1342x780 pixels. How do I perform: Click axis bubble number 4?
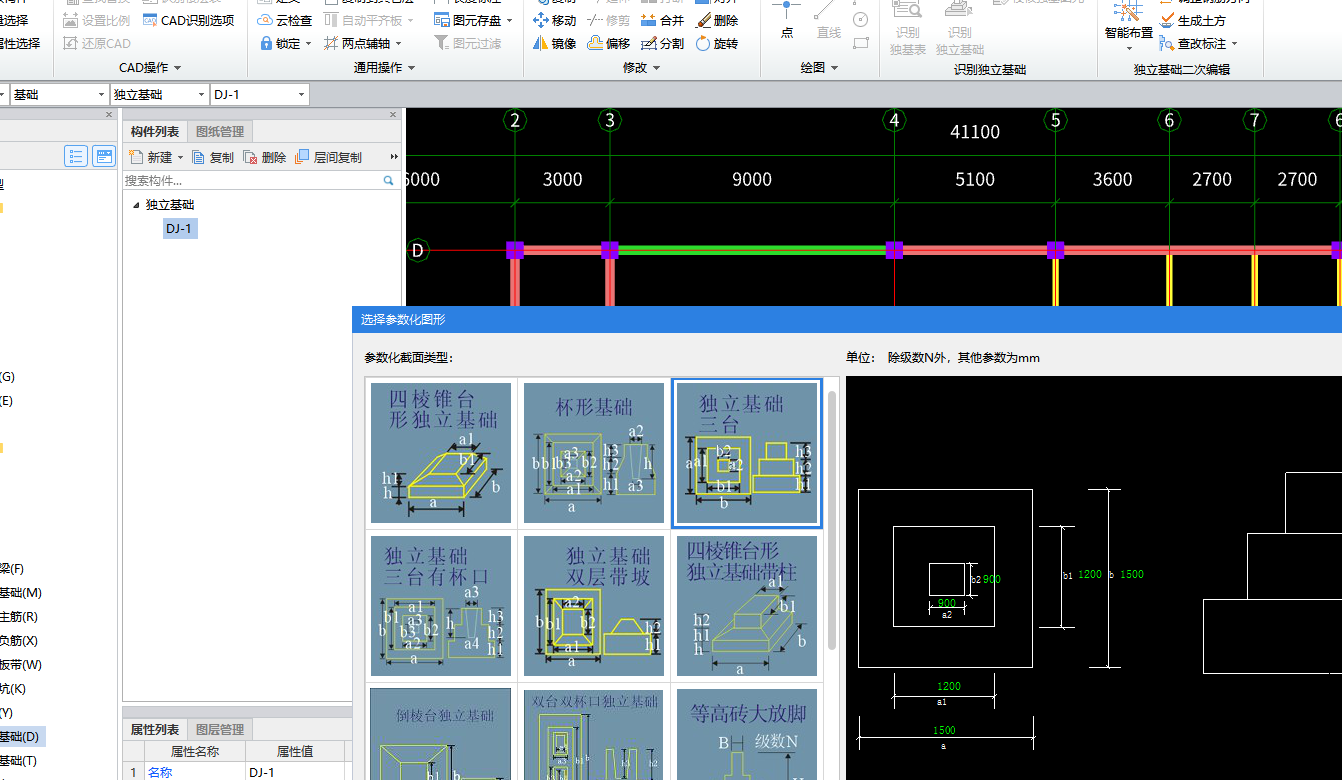click(894, 121)
